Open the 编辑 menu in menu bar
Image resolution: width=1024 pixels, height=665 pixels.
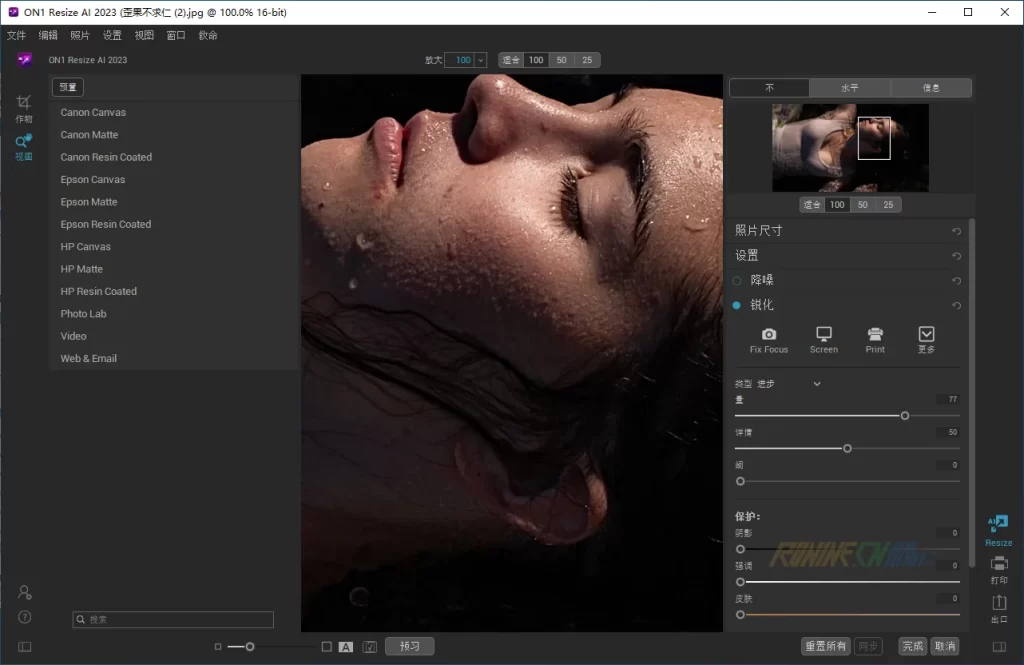(48, 35)
